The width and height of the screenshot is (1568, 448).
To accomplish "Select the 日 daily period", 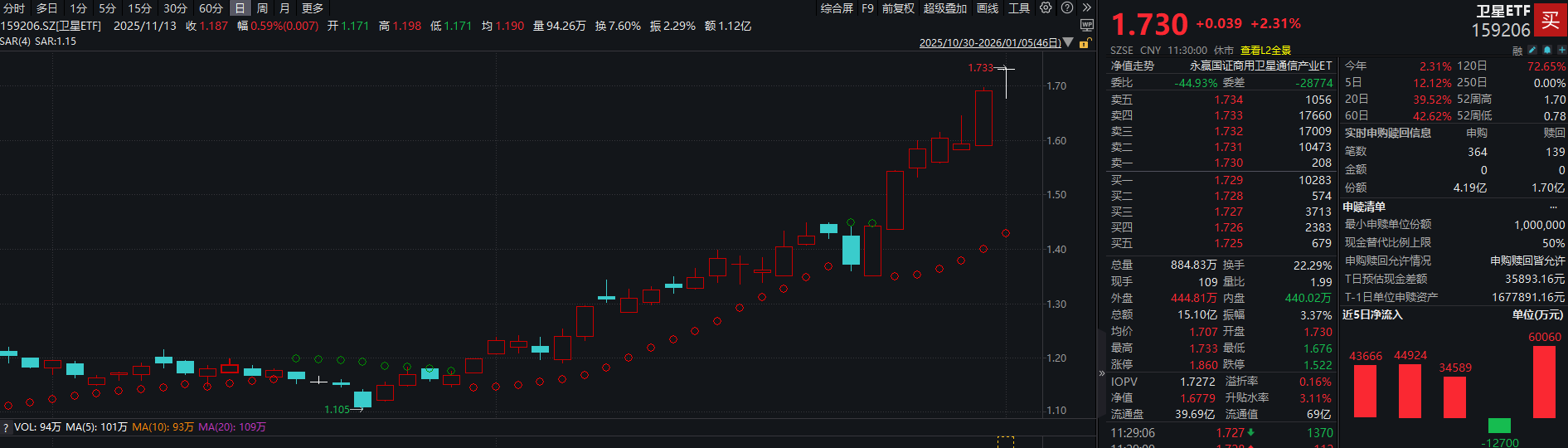I will point(240,8).
